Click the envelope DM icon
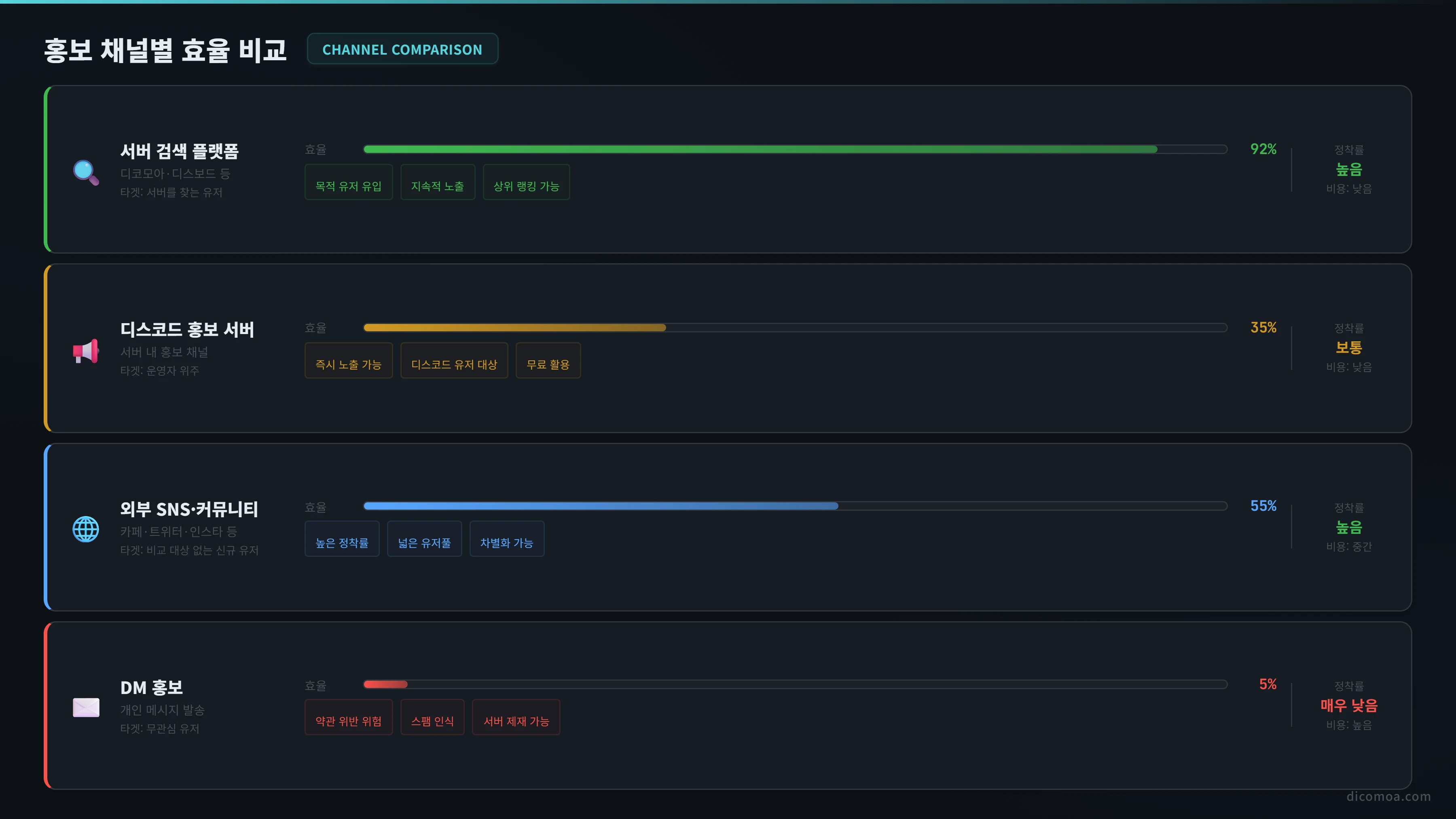1456x819 pixels. [86, 708]
